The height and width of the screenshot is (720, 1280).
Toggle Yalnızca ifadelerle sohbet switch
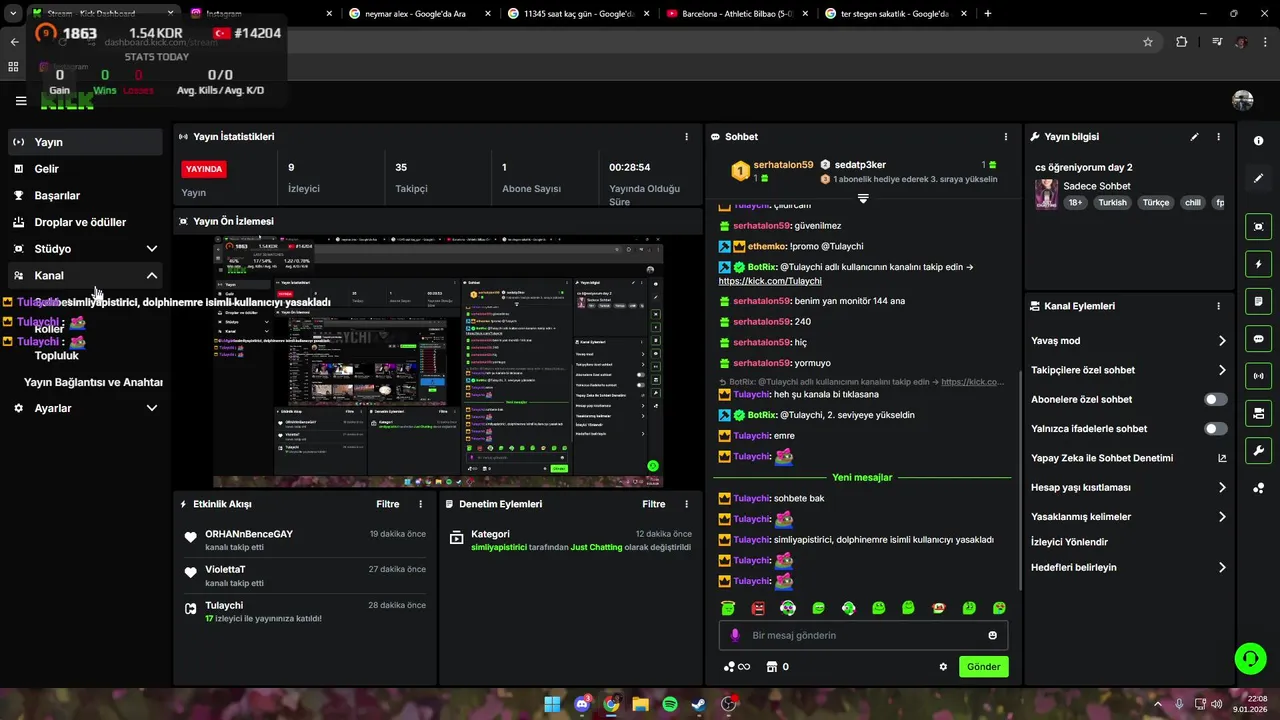coord(1215,429)
